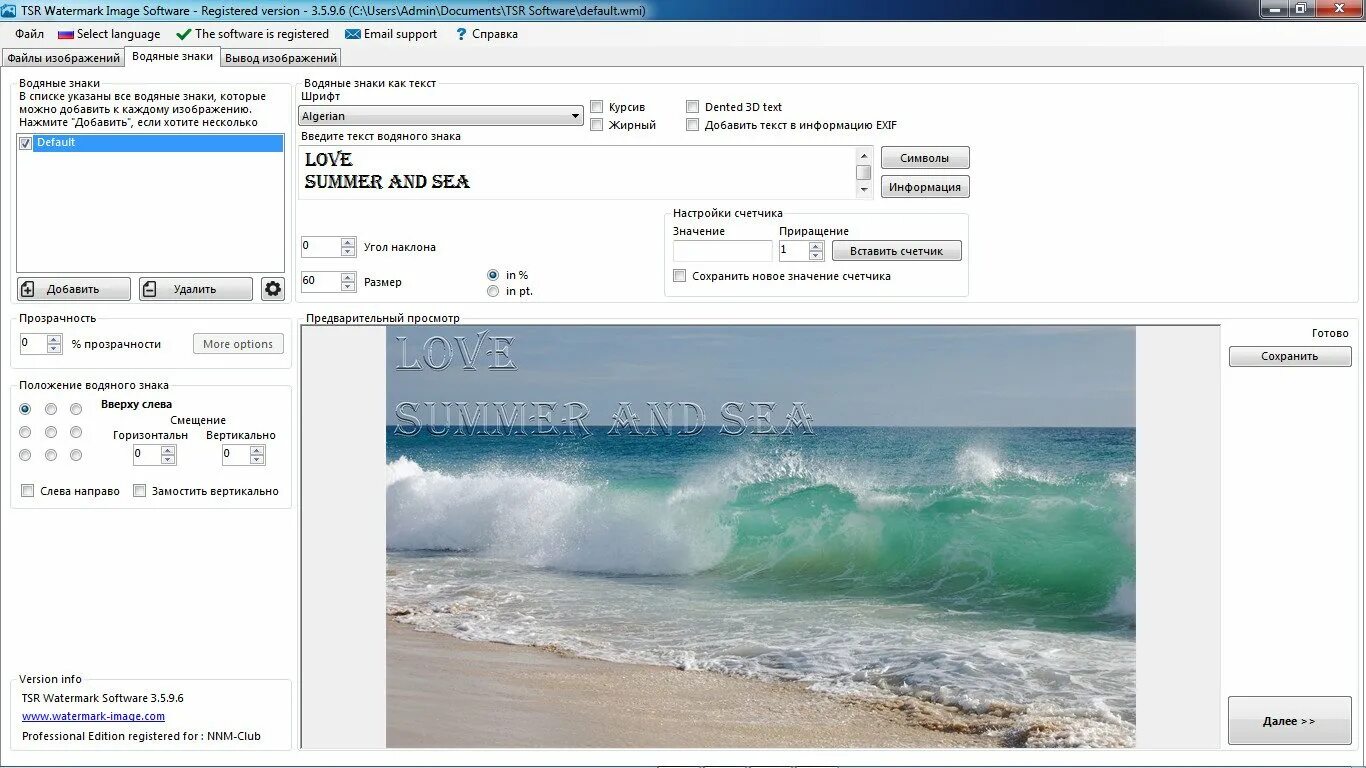Switch to Вывод изображений tab

pos(281,58)
